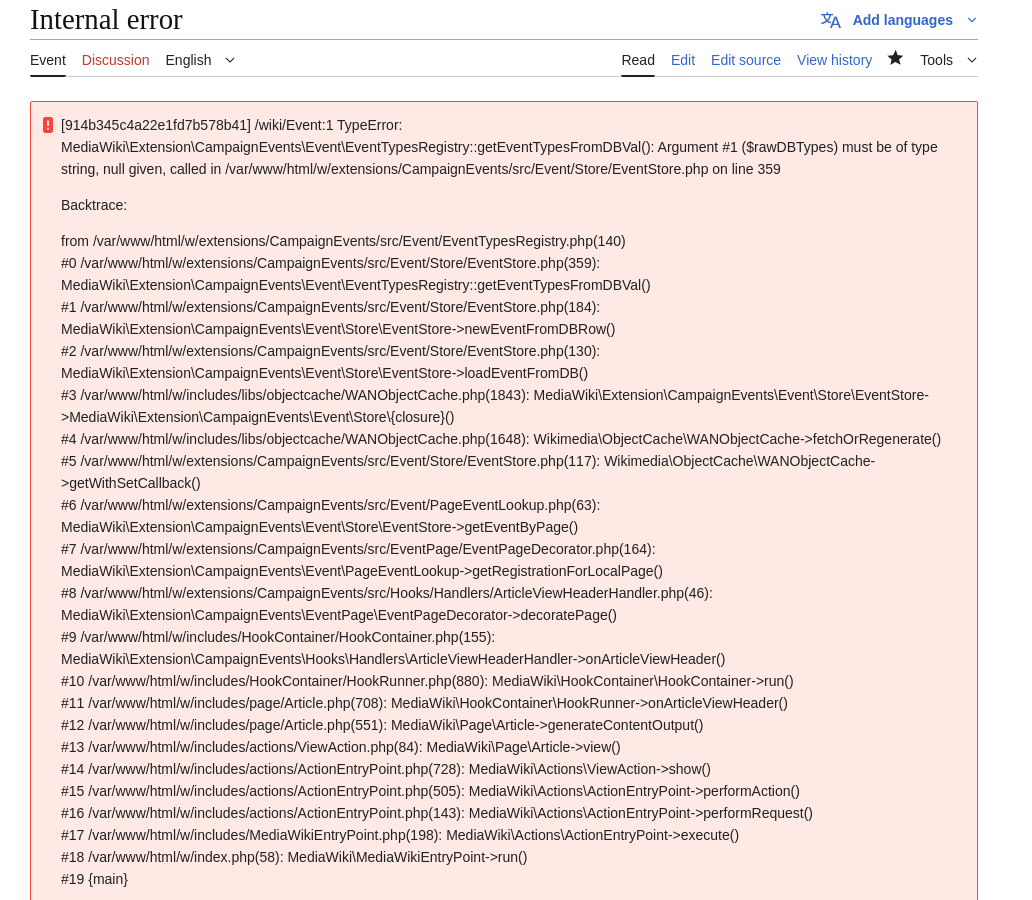
Task: Open the Discussion tab
Action: (115, 60)
